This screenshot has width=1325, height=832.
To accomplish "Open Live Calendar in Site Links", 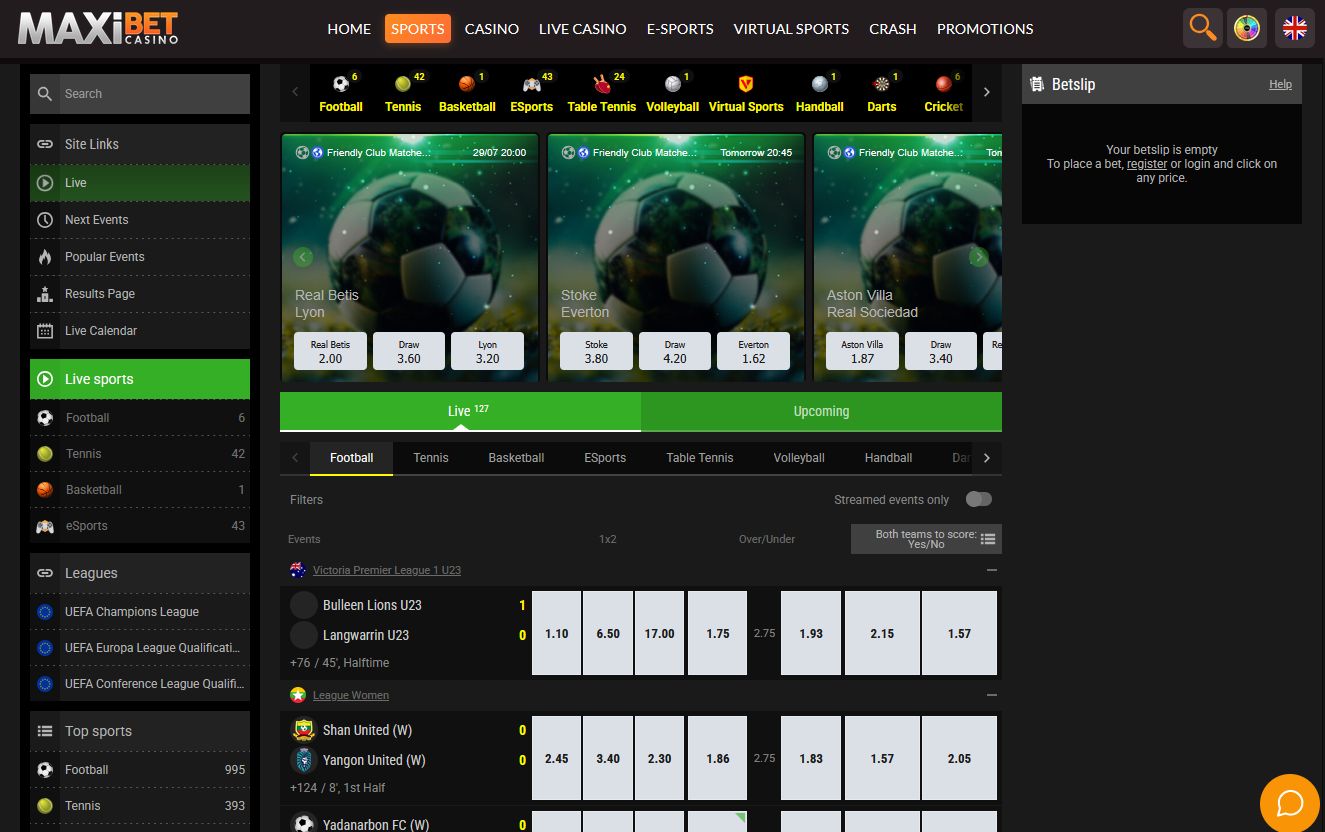I will coord(140,331).
